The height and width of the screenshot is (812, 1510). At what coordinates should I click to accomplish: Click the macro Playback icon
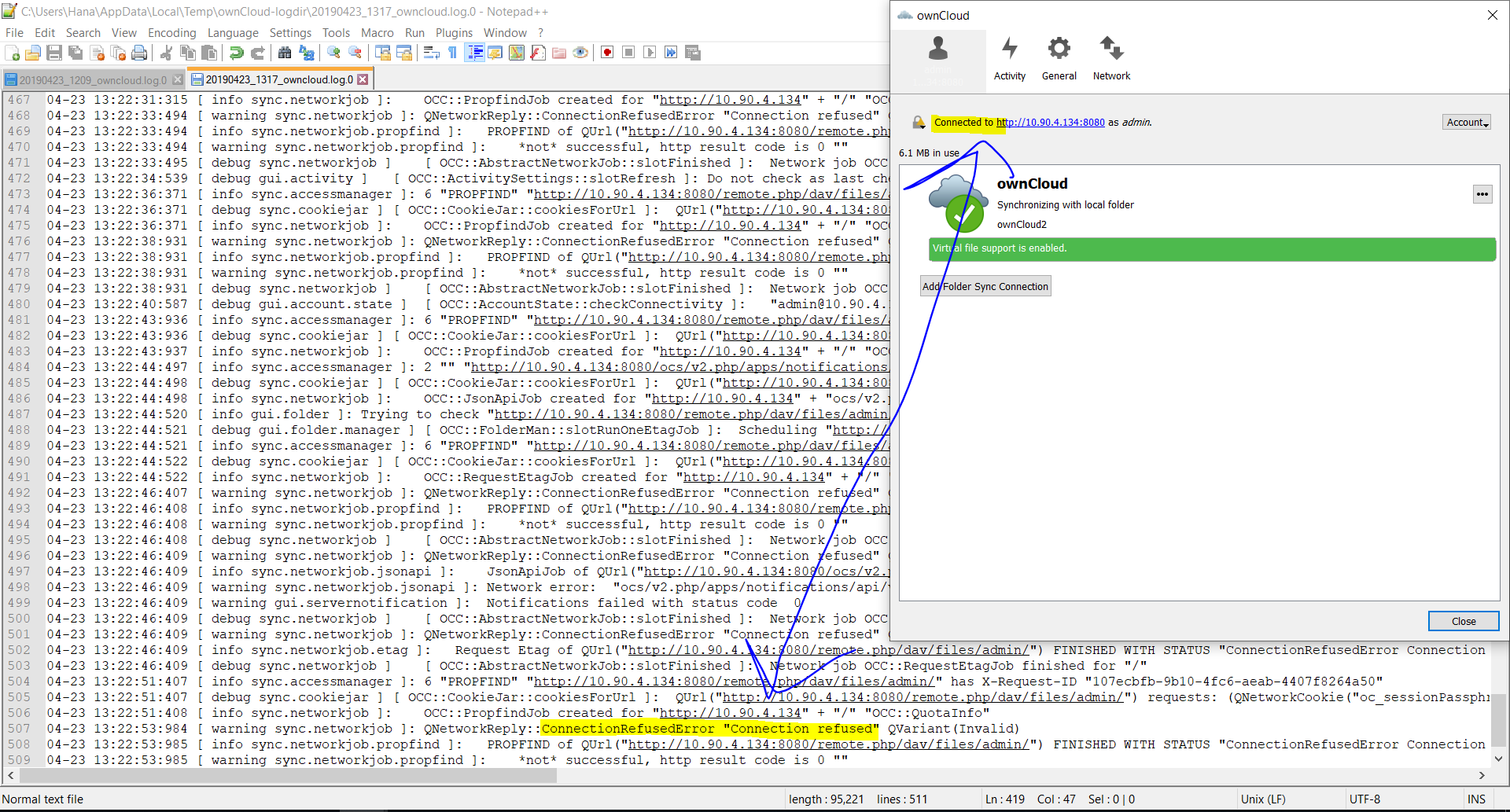pos(650,53)
